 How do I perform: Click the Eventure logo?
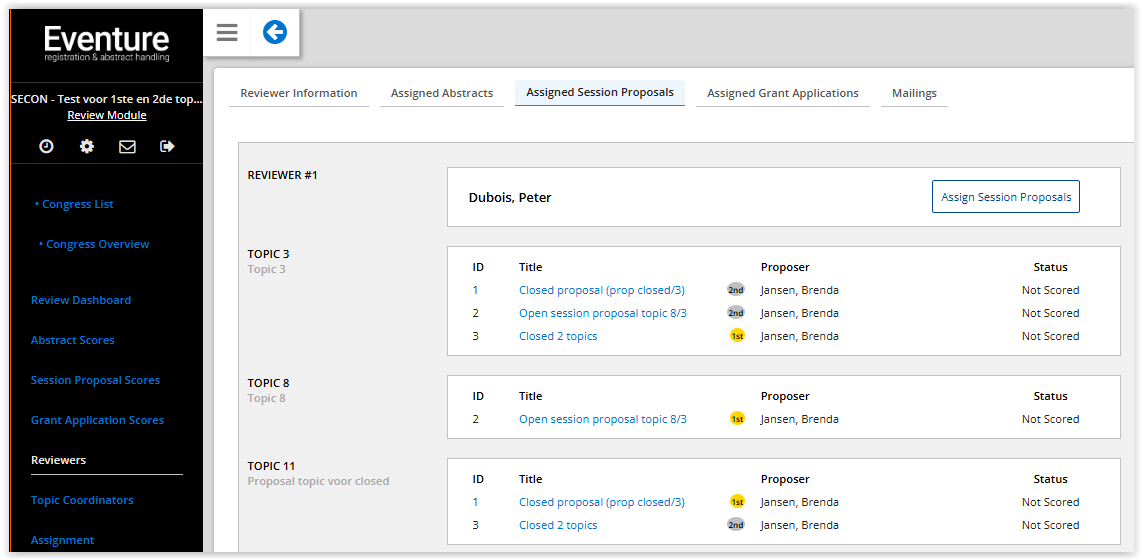click(107, 43)
